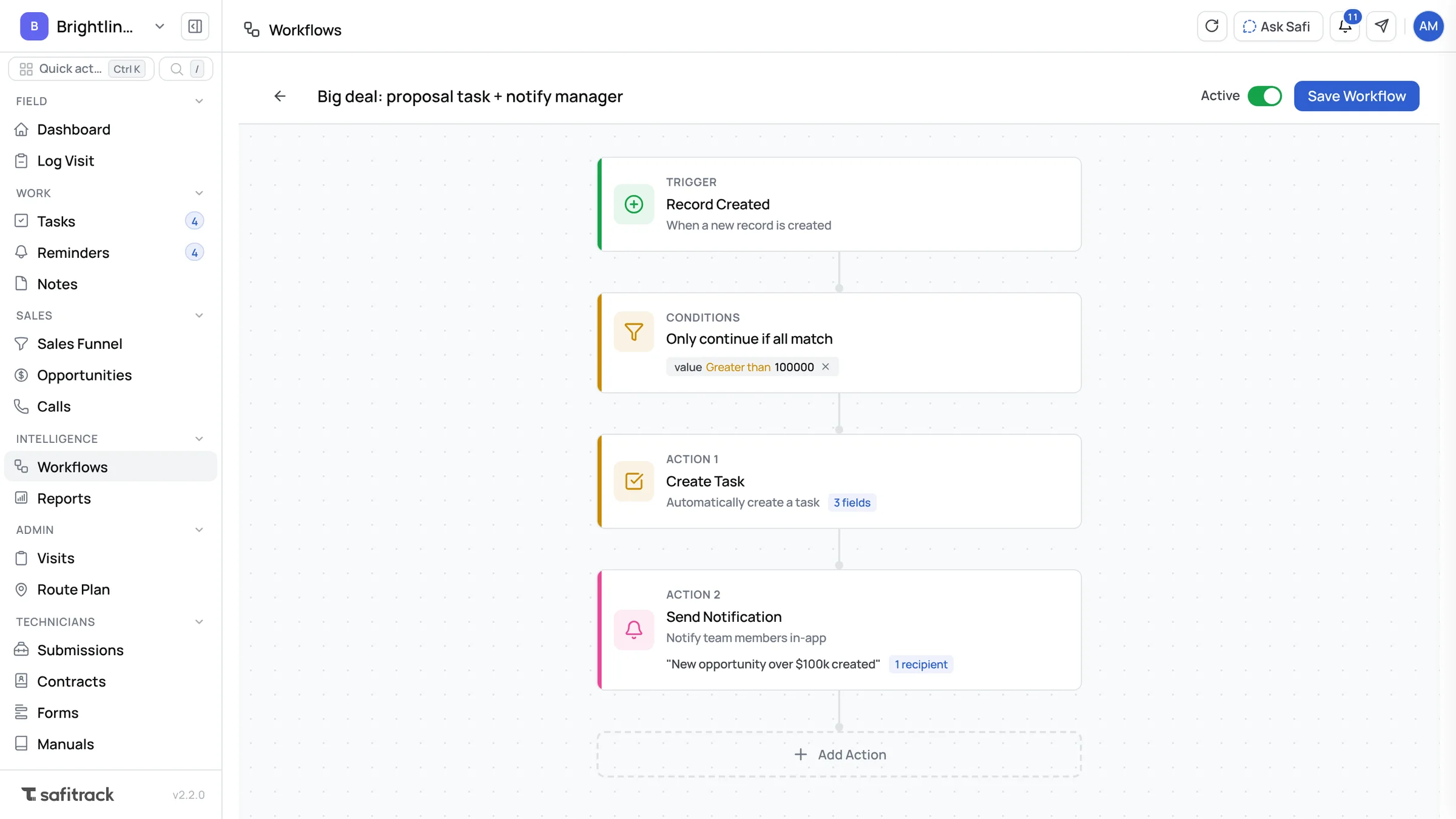Select the Record Created trigger card

(839, 204)
